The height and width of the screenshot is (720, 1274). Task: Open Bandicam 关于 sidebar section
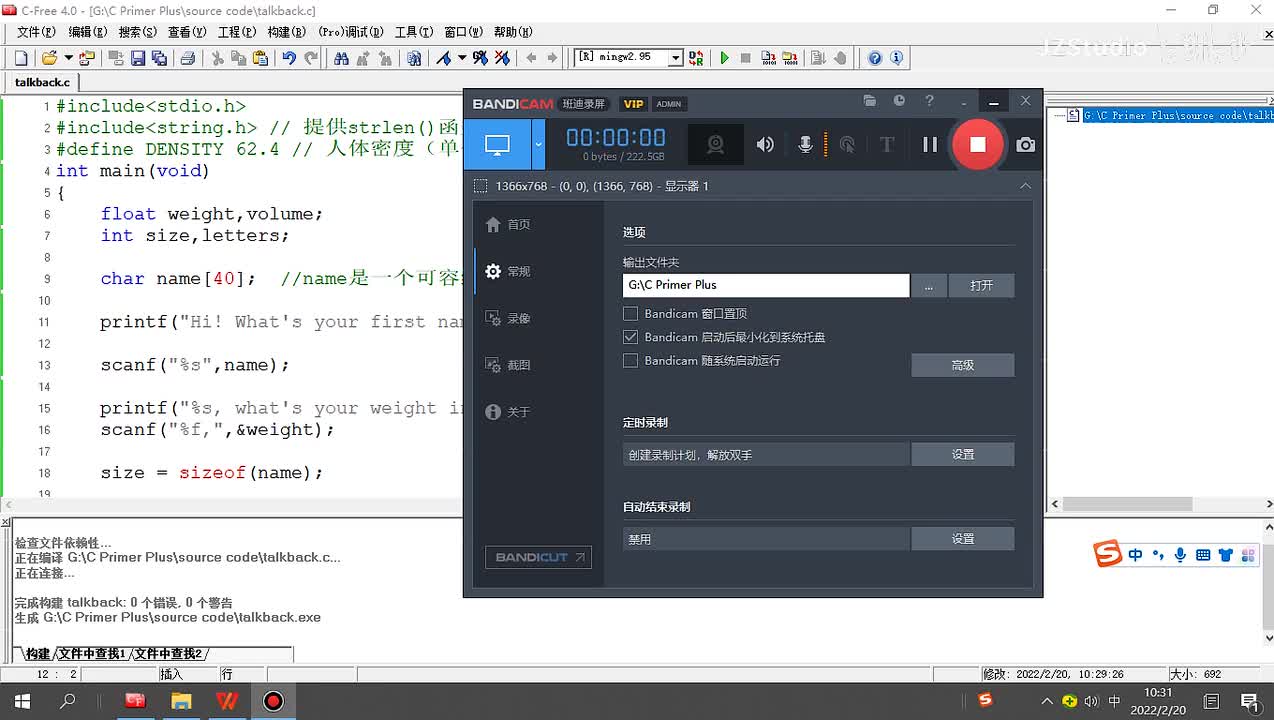[508, 412]
